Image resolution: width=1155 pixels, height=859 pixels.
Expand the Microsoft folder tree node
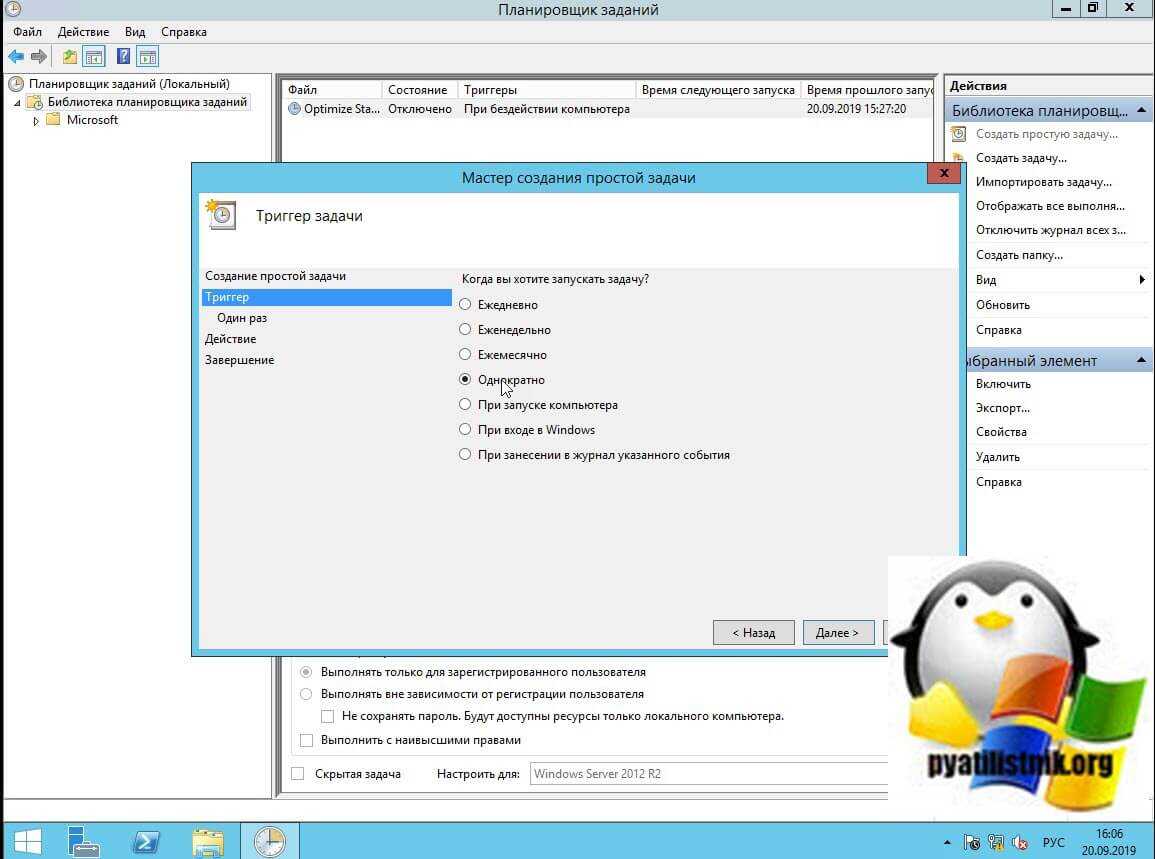(37, 121)
